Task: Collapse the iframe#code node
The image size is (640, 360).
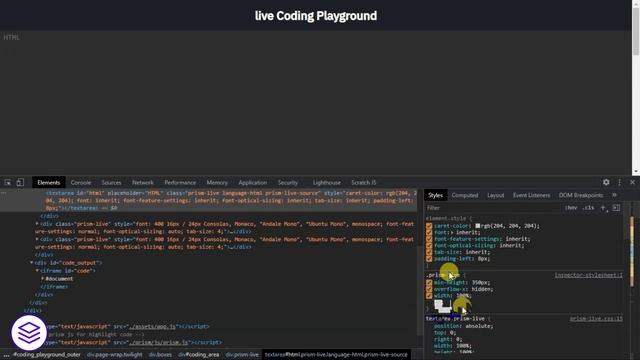Action: coord(37,271)
